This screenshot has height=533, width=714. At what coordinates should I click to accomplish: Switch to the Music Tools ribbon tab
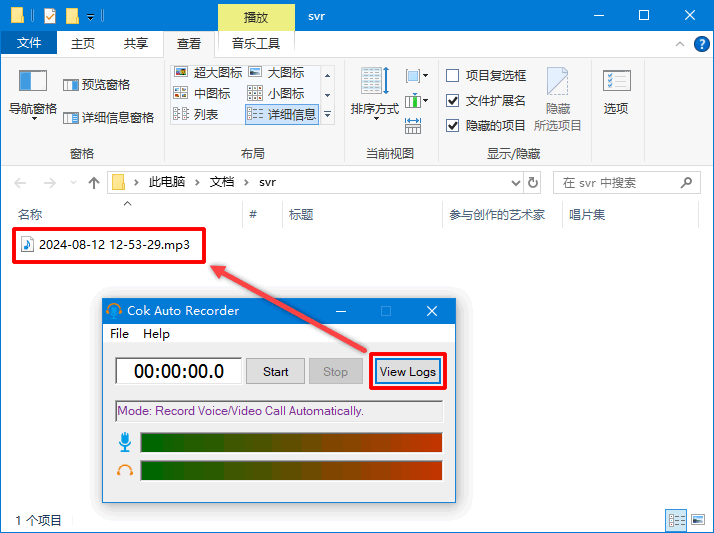[256, 43]
